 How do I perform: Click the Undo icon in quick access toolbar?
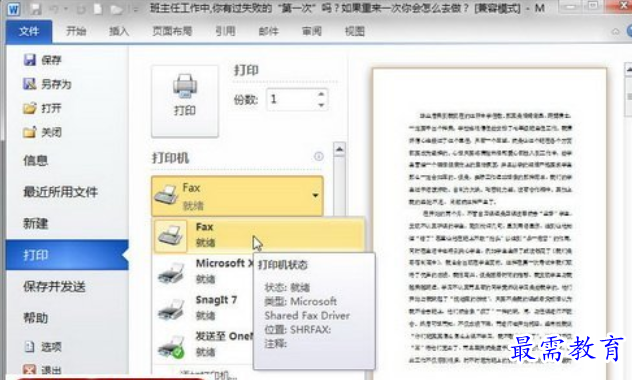pyautogui.click(x=55, y=8)
